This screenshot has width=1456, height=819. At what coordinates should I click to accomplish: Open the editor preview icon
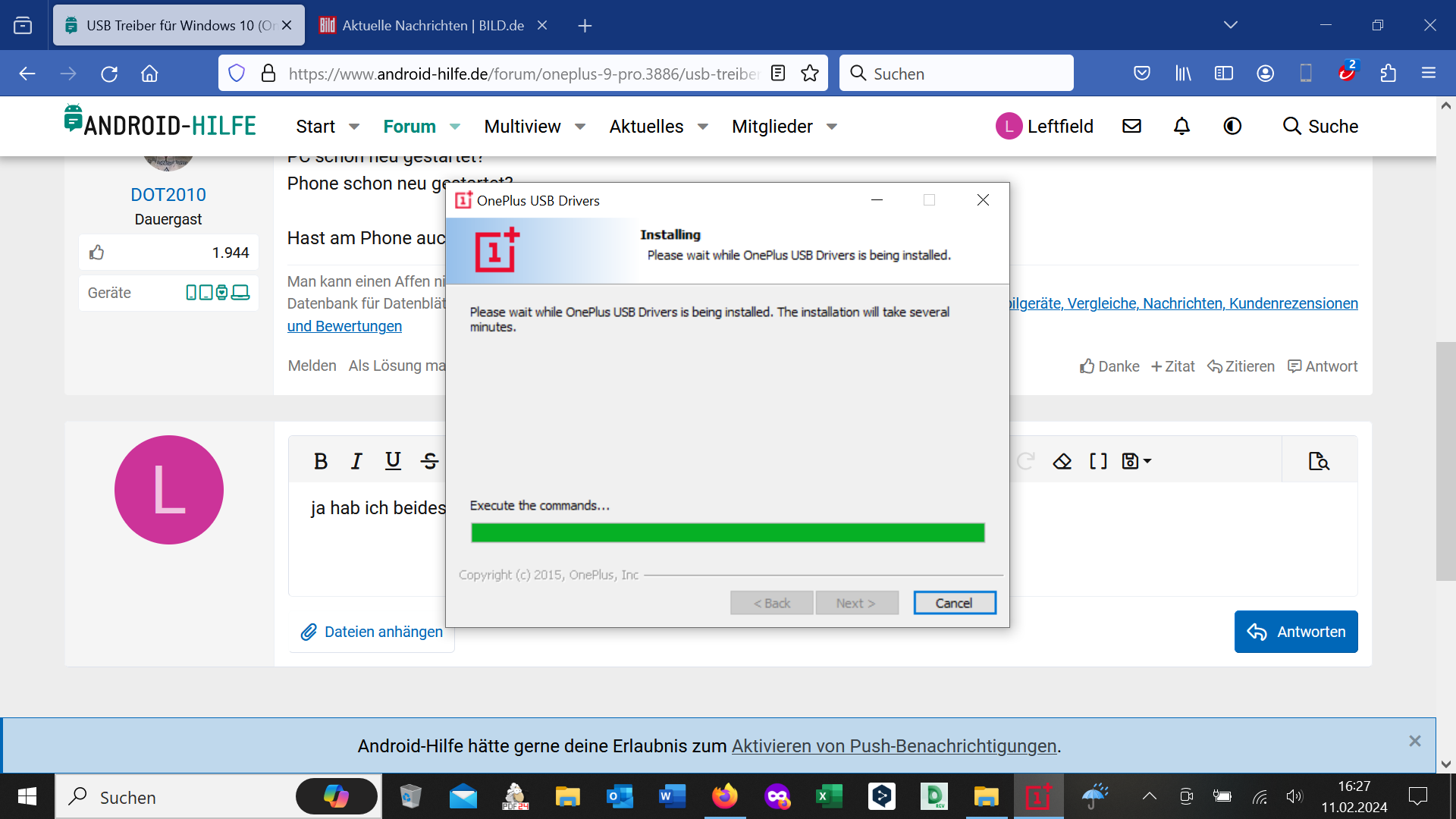point(1319,461)
